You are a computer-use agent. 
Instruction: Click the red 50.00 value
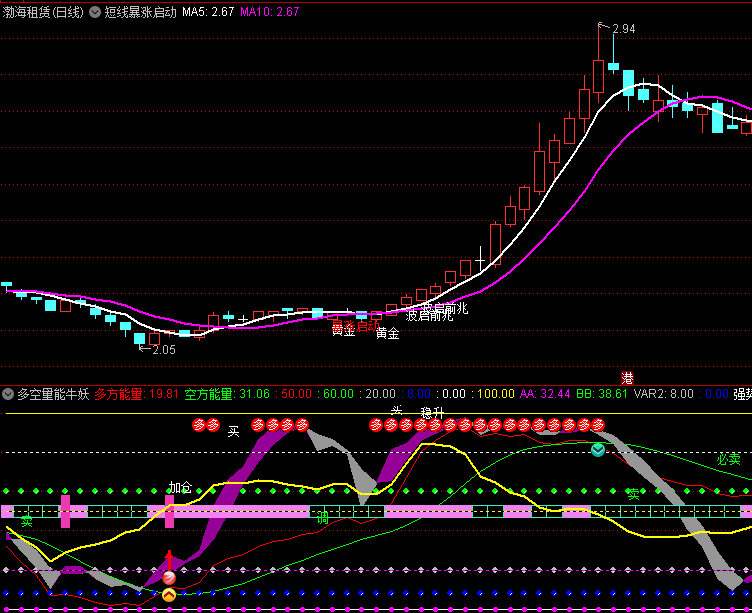(x=296, y=394)
